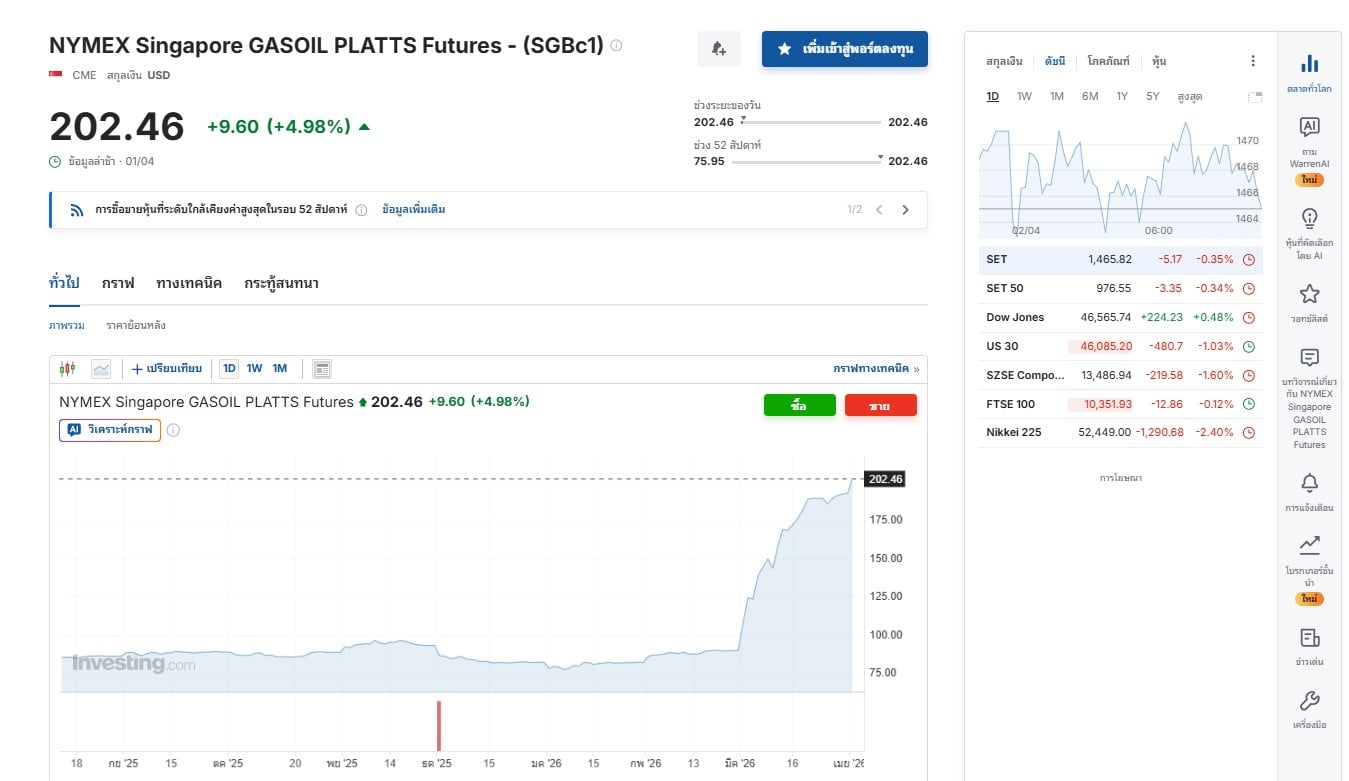The height and width of the screenshot is (781, 1349).
Task: Switch chart to area view
Action: coord(101,369)
